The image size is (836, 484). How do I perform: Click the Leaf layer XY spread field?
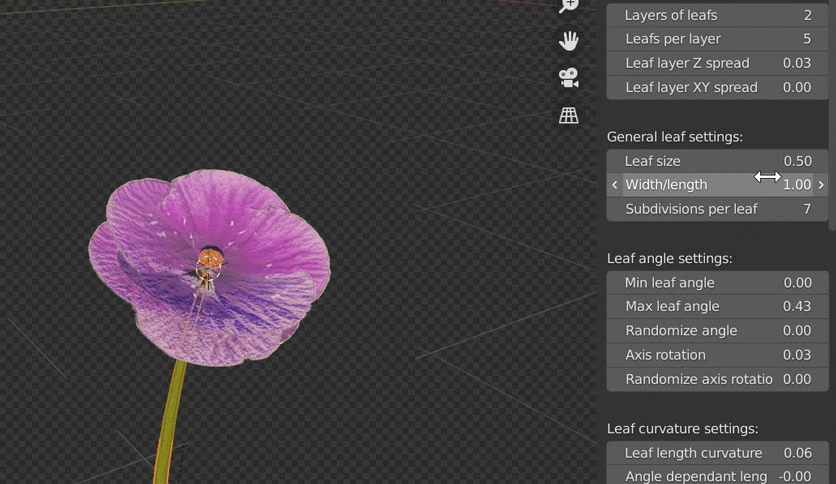click(717, 87)
